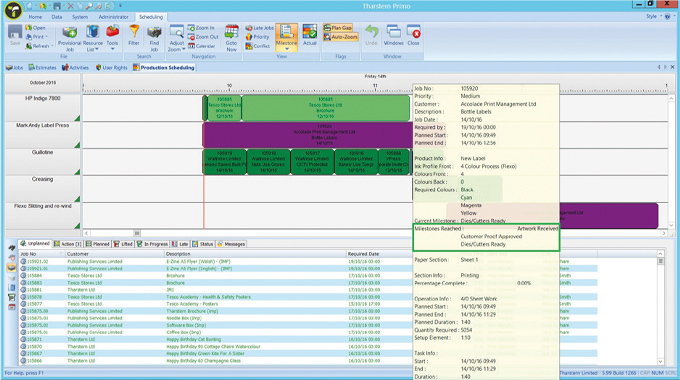Viewport: 680px width, 380px height.
Task: Switch to the Jobs document tab
Action: pos(14,68)
